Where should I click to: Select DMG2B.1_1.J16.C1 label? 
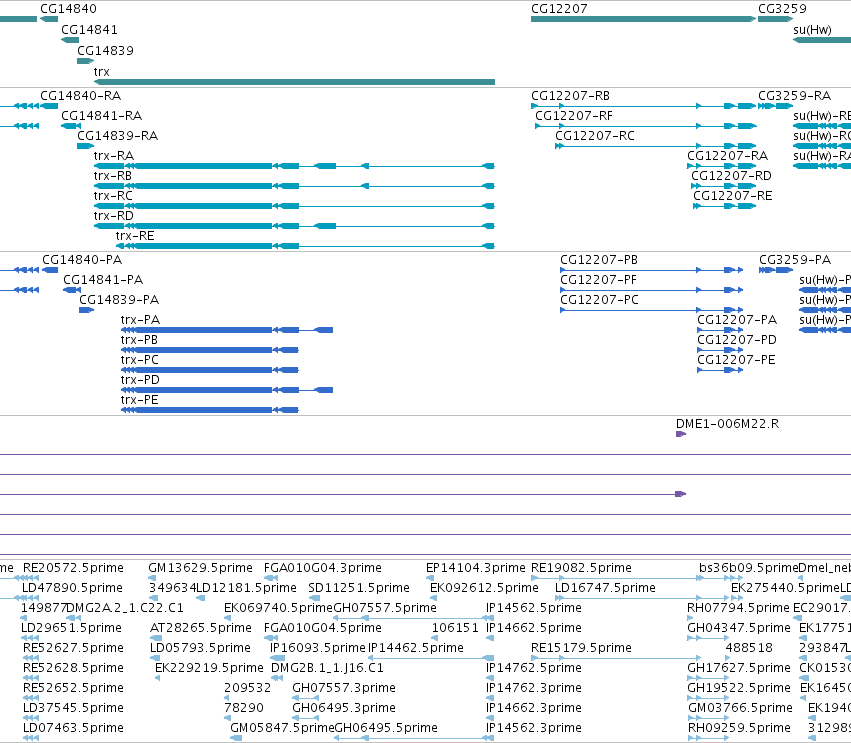pos(327,669)
